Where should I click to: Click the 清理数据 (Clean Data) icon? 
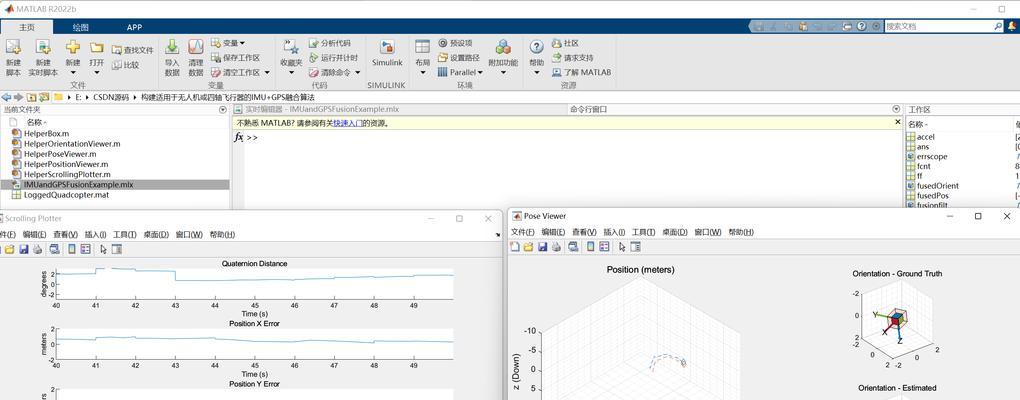point(196,47)
